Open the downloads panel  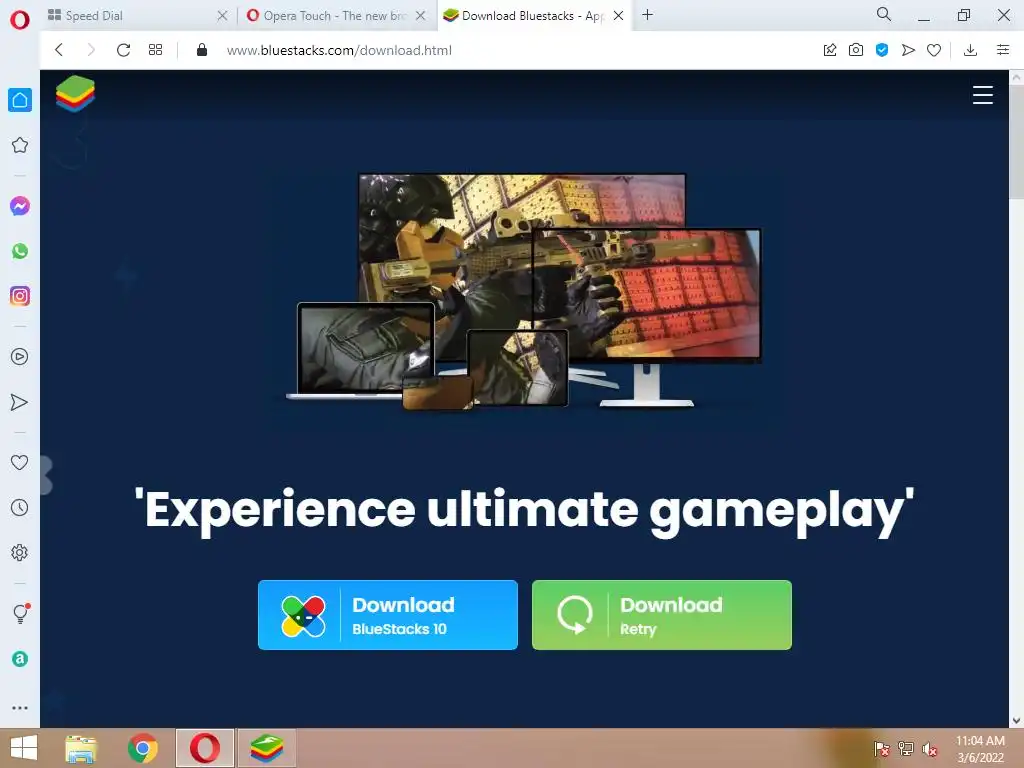(970, 50)
